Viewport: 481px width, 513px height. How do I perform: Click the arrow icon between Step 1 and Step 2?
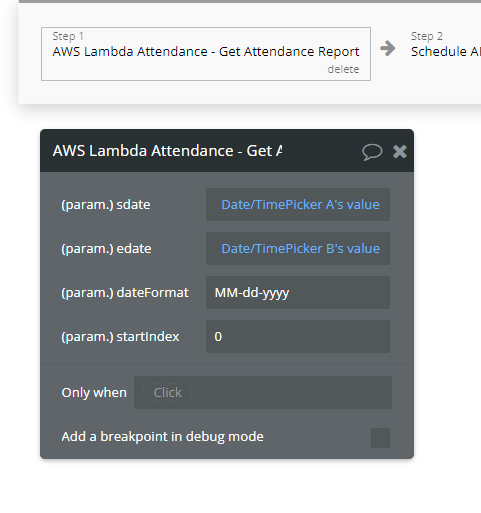388,48
